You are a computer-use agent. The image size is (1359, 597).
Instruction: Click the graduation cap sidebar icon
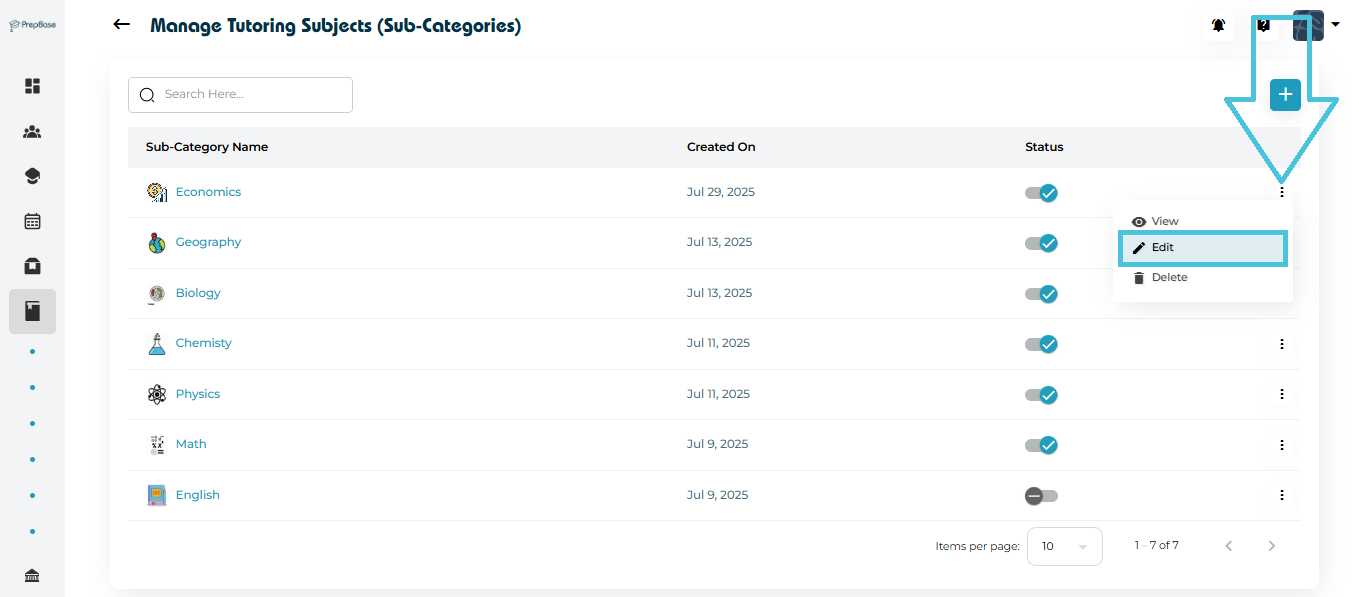pos(32,177)
